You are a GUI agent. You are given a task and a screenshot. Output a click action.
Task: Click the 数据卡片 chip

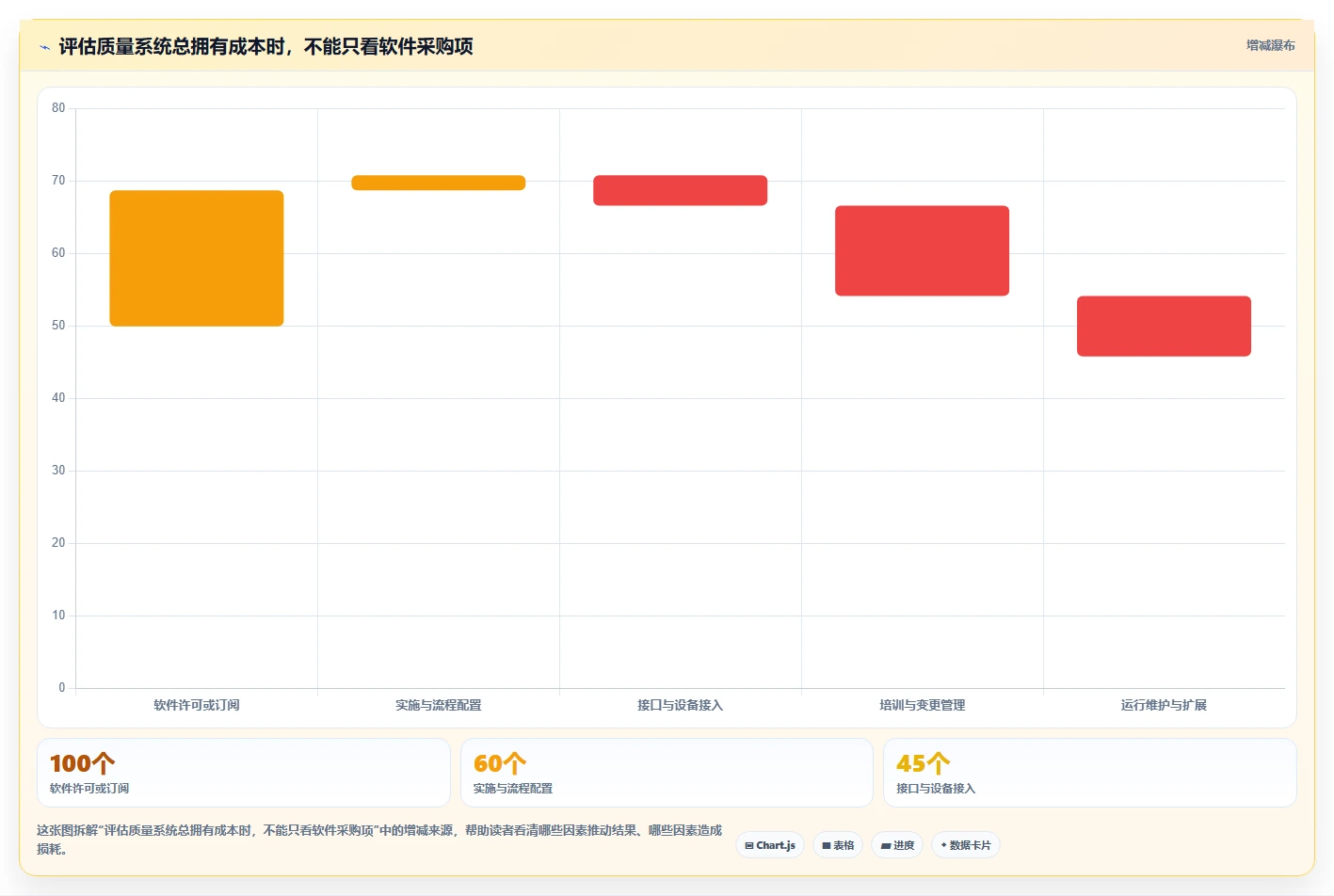click(x=966, y=845)
